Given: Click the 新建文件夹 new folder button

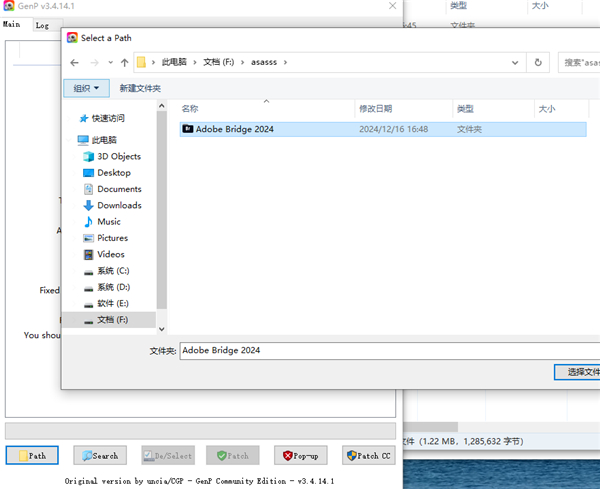Looking at the screenshot, I should pos(140,88).
